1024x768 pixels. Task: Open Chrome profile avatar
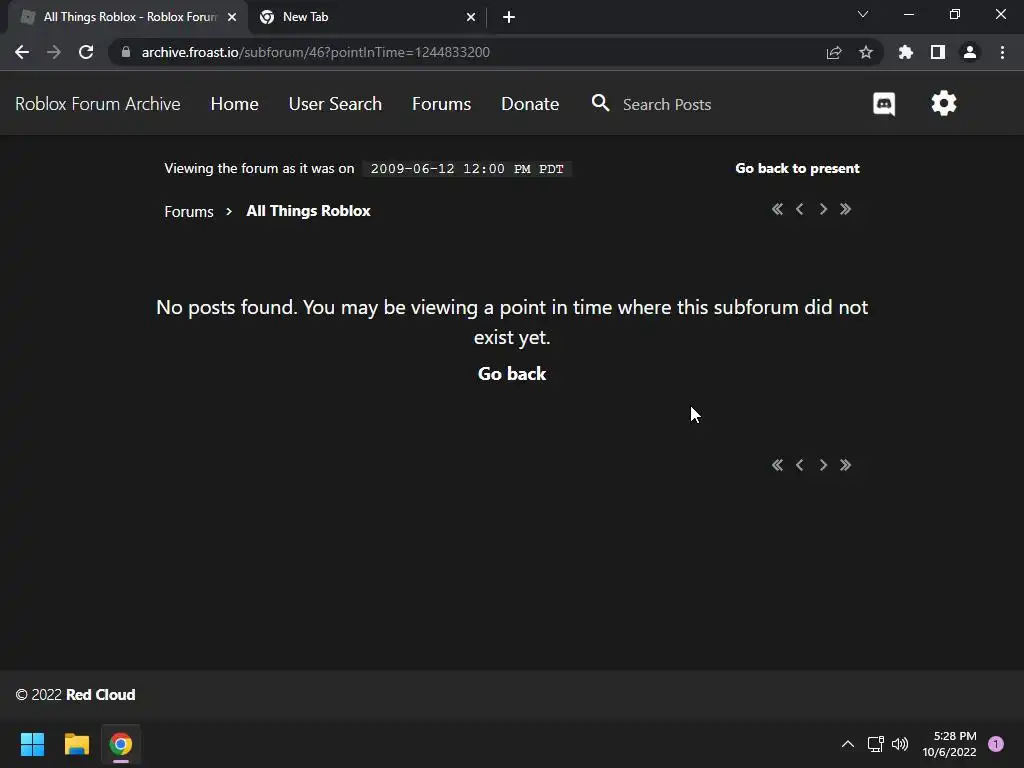tap(970, 52)
